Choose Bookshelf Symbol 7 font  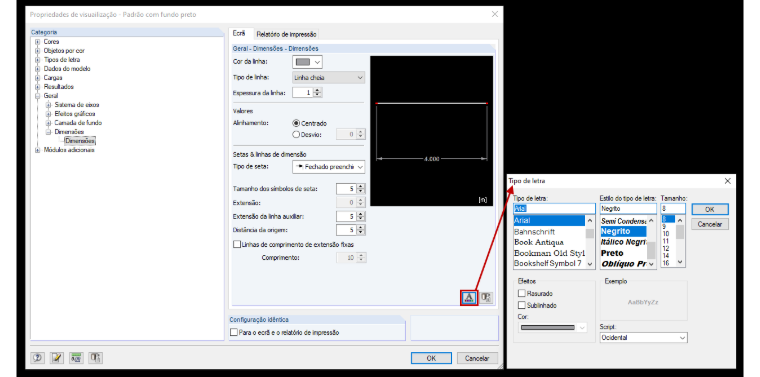[x=548, y=264]
